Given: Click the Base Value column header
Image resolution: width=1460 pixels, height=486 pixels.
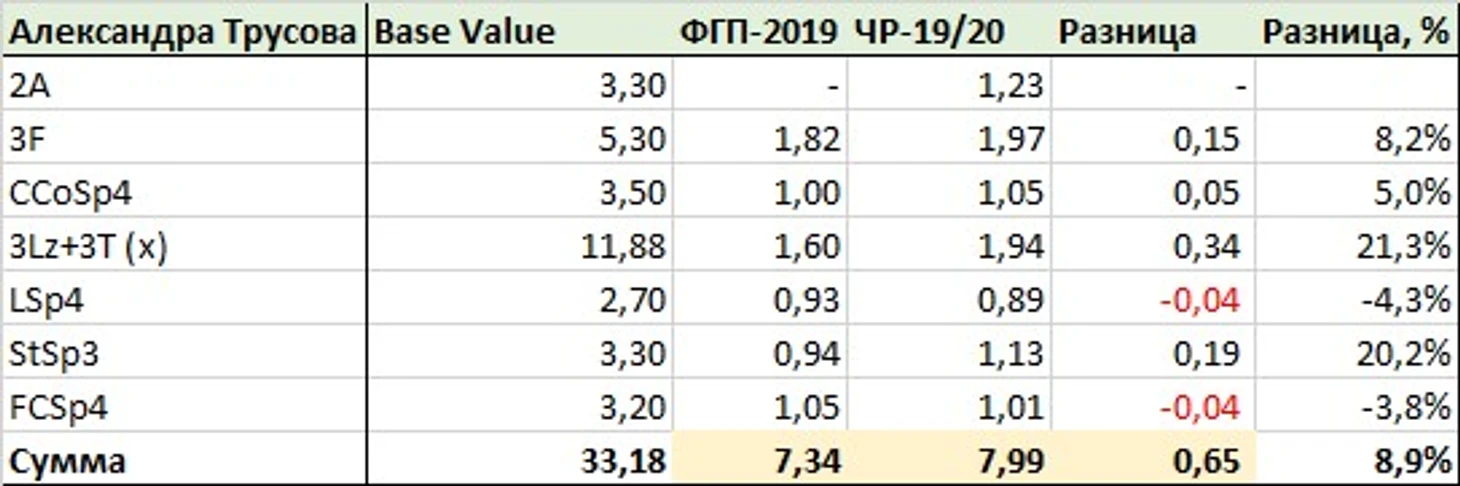Looking at the screenshot, I should 519,32.
